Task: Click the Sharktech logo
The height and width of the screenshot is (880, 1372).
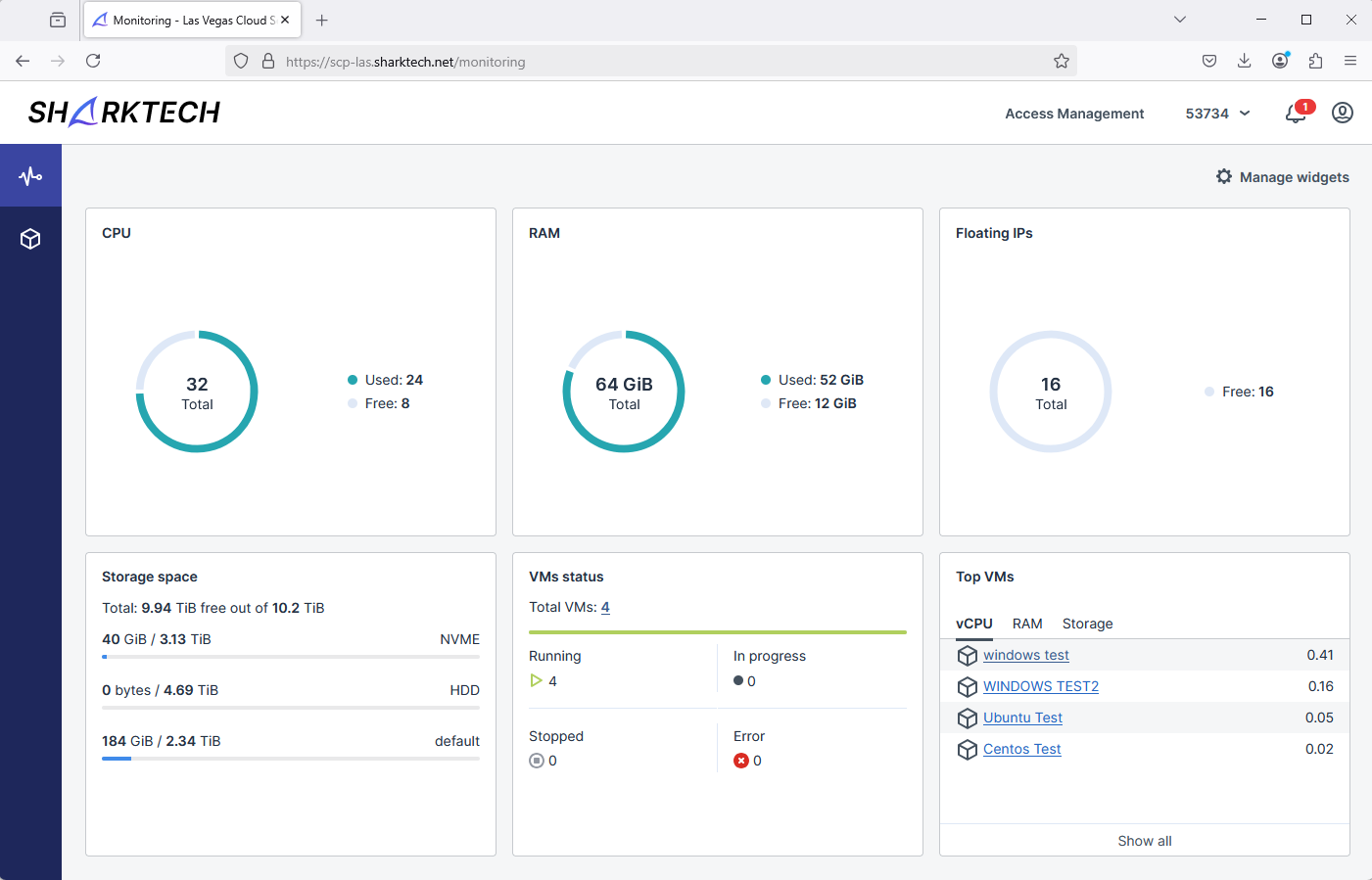Action: tap(123, 112)
